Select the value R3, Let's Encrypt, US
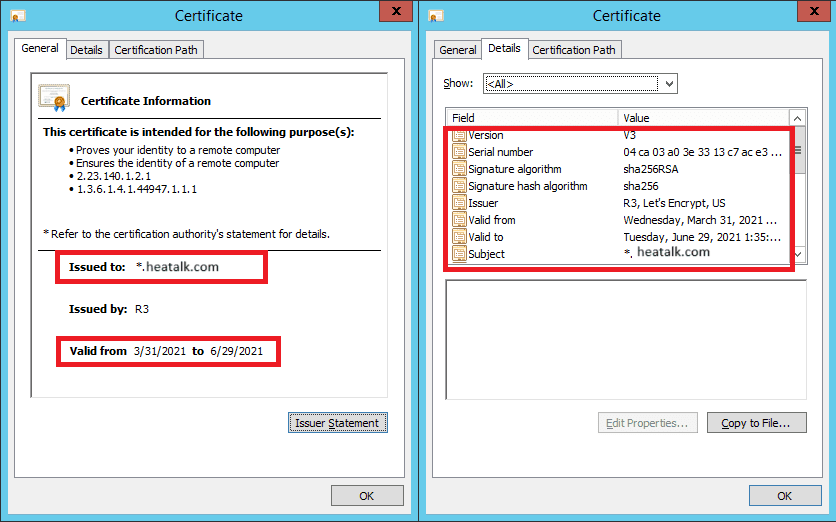This screenshot has height=522, width=836. pos(674,203)
